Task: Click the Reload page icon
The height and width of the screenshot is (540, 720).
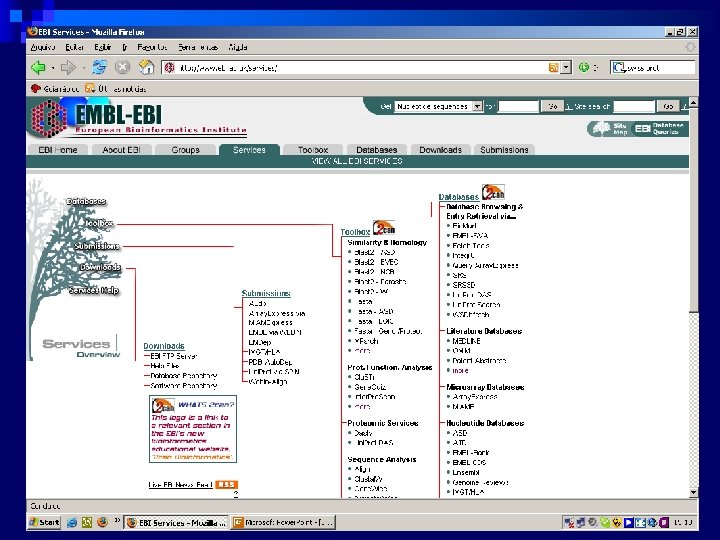Action: click(x=99, y=68)
